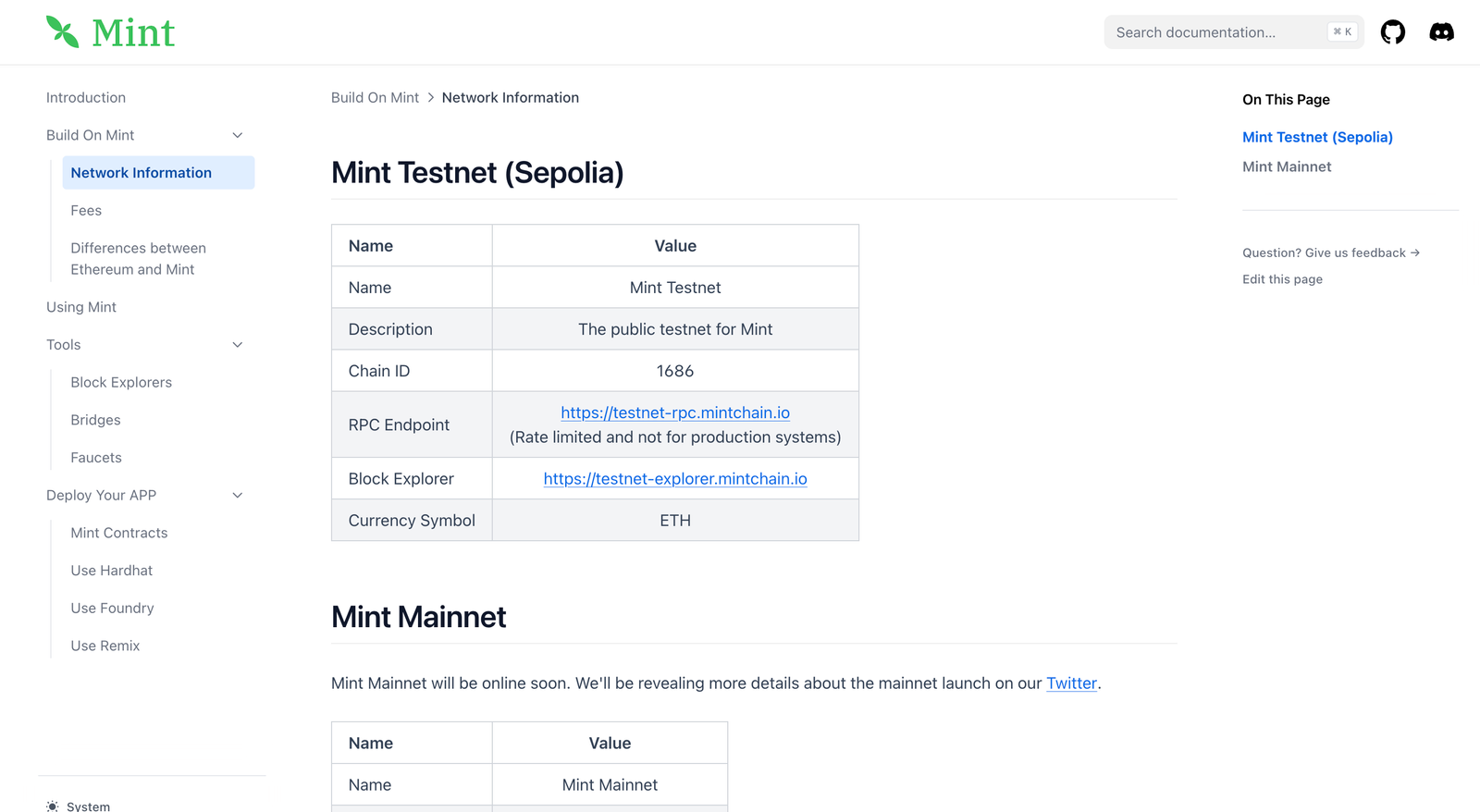Click the ⌘K shortcut badge
The width and height of the screenshot is (1480, 812).
pos(1342,32)
